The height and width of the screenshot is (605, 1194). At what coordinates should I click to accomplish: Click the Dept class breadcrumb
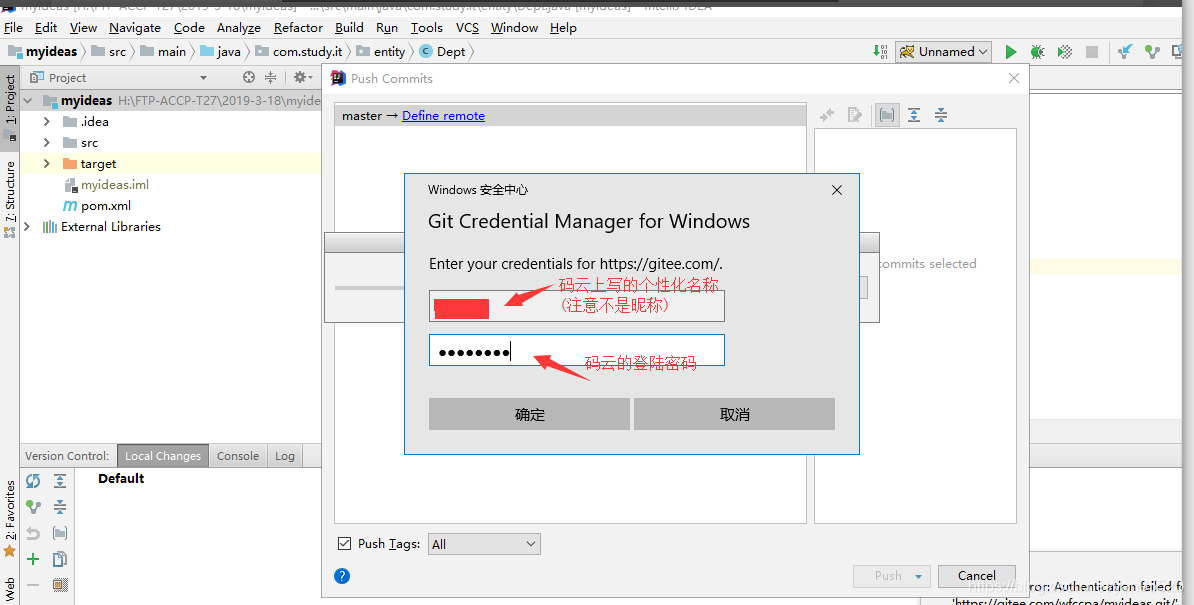tap(442, 52)
